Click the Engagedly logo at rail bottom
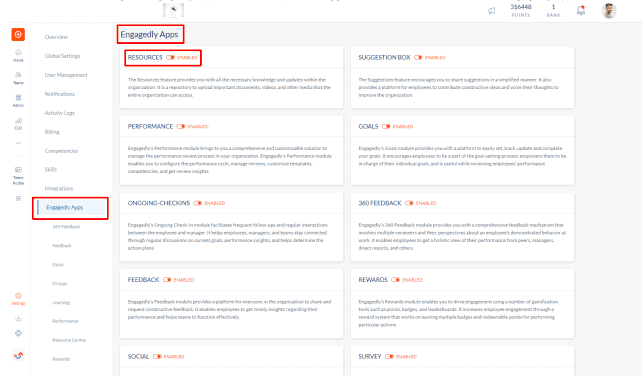This screenshot has width=642, height=381. pos(18,355)
